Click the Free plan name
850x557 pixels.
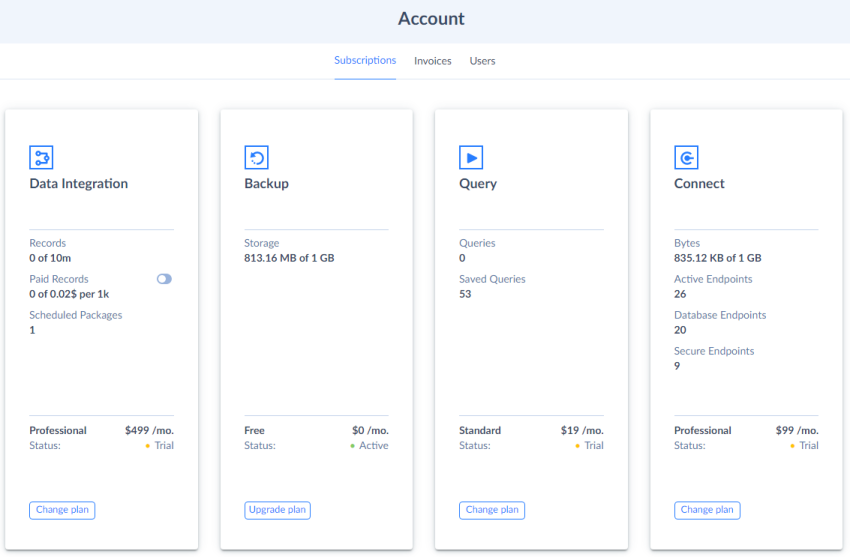[254, 430]
